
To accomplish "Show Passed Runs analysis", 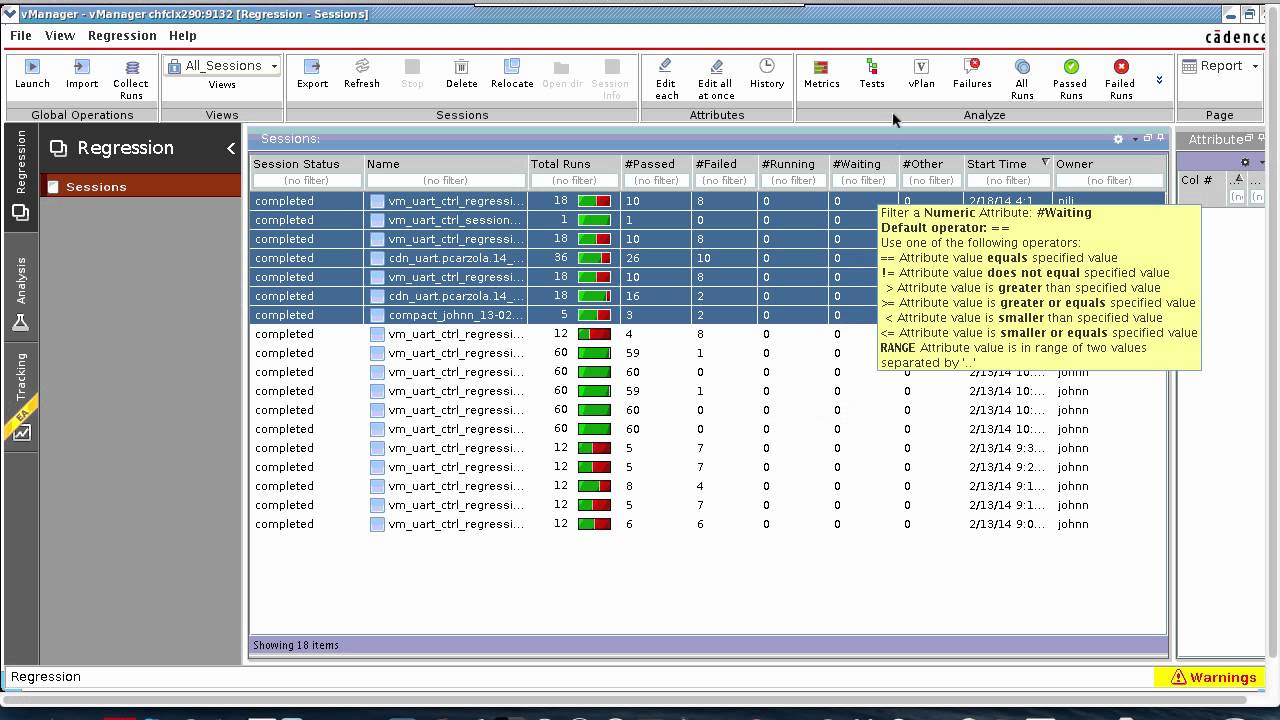I will (x=1071, y=79).
